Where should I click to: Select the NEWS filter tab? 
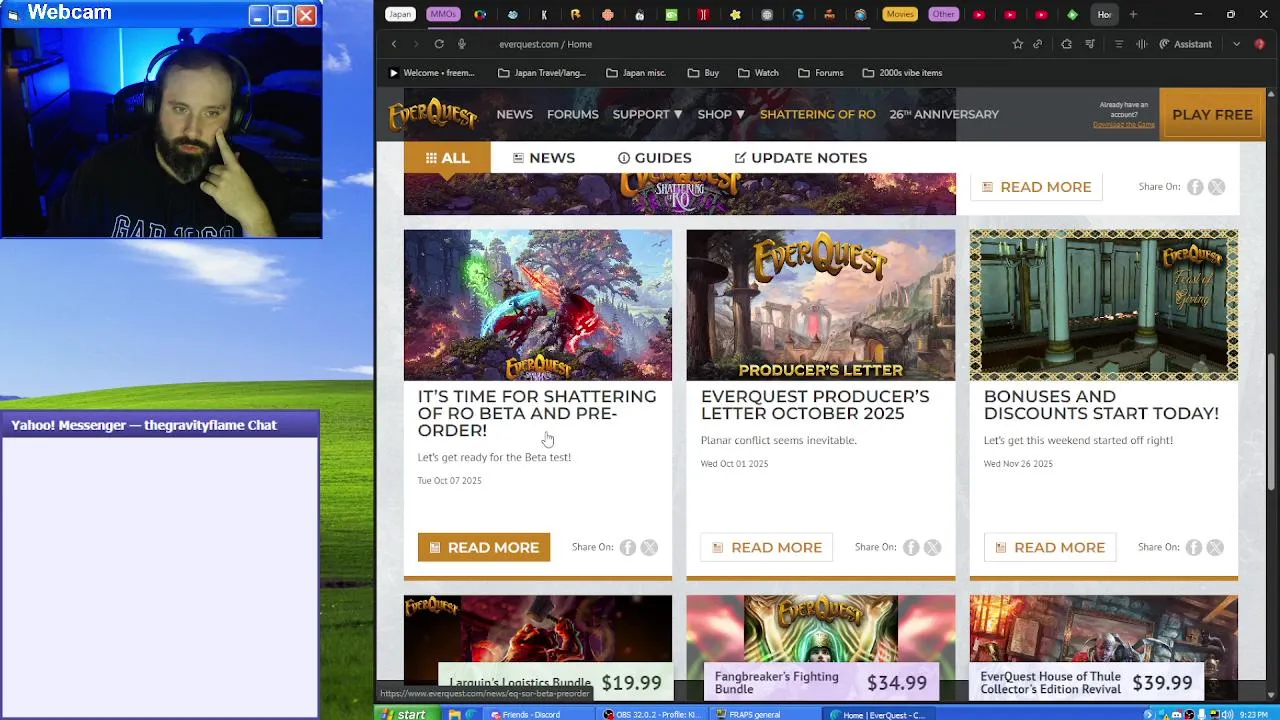[x=544, y=158]
